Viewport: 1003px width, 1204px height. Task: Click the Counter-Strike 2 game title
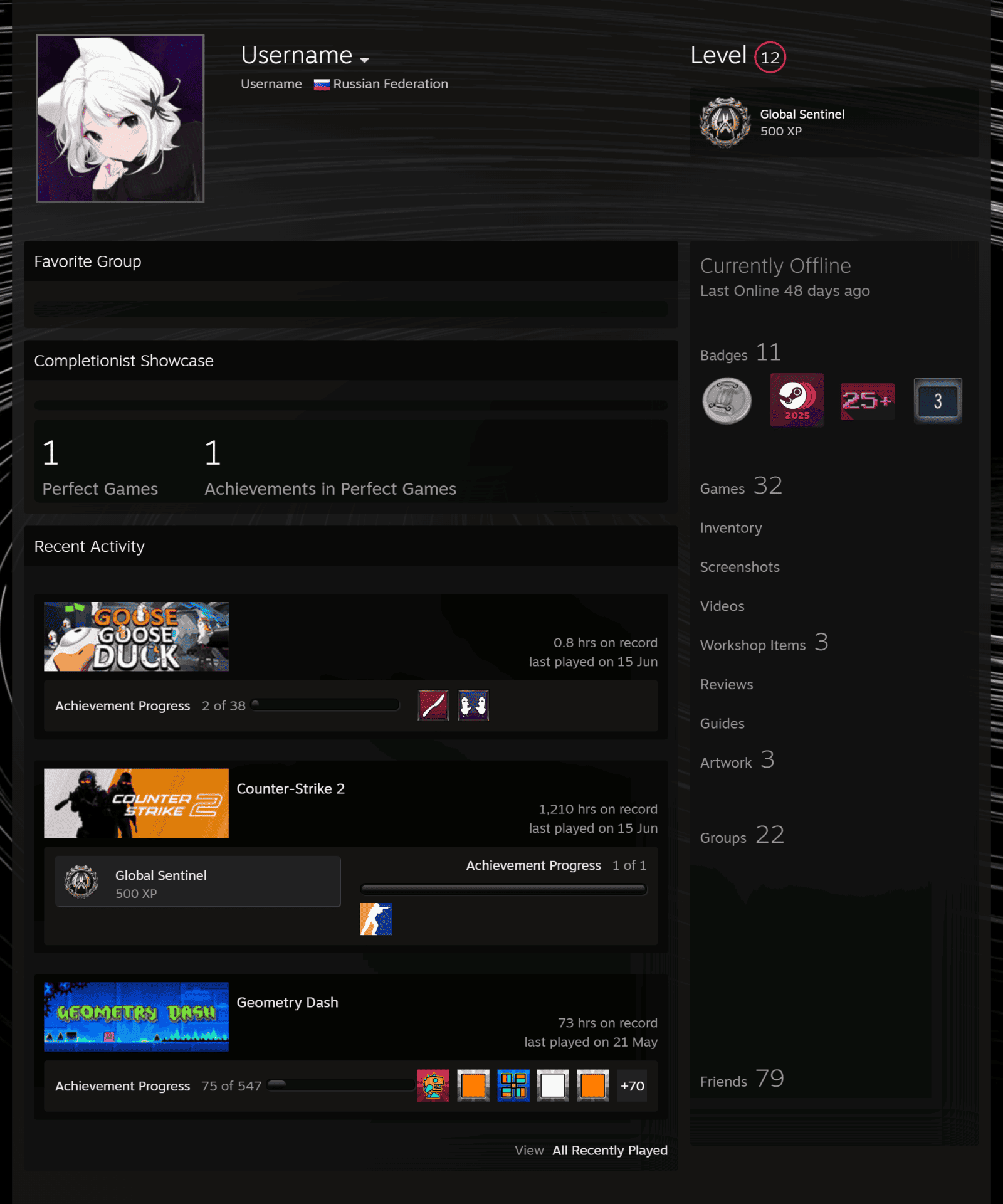coord(290,789)
